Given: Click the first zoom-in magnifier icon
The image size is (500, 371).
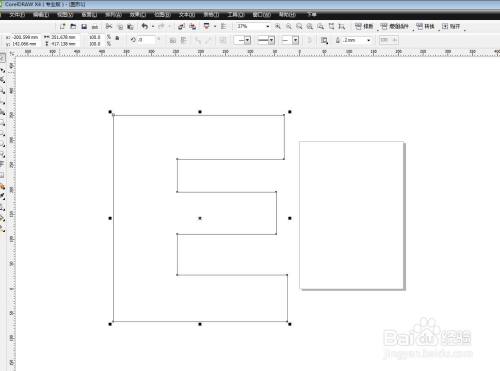Looking at the screenshot, I should click(x=278, y=26).
